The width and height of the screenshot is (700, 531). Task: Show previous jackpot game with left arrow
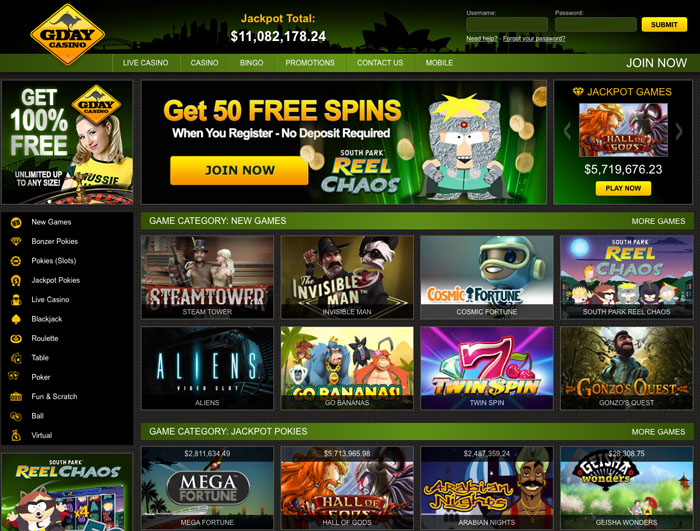(567, 131)
